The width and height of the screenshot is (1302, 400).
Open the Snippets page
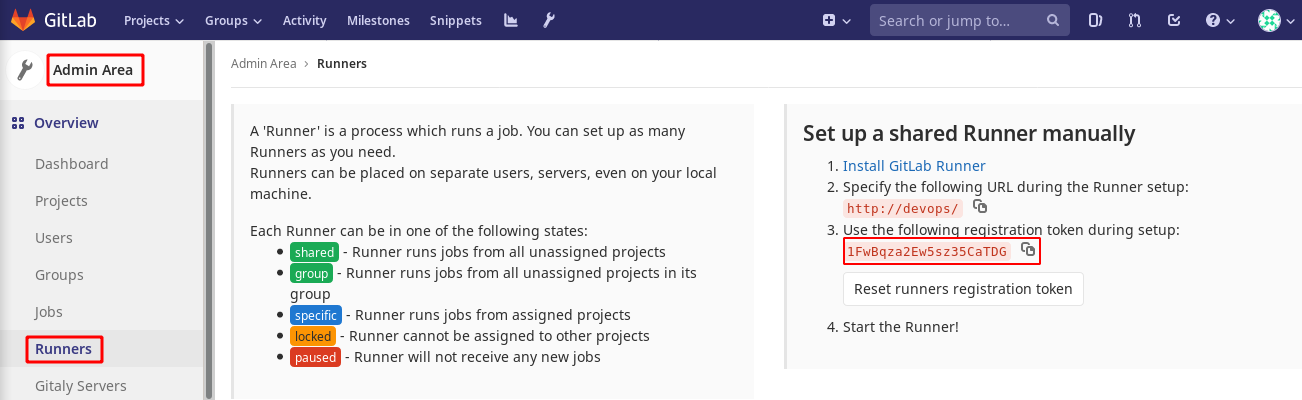pyautogui.click(x=455, y=20)
